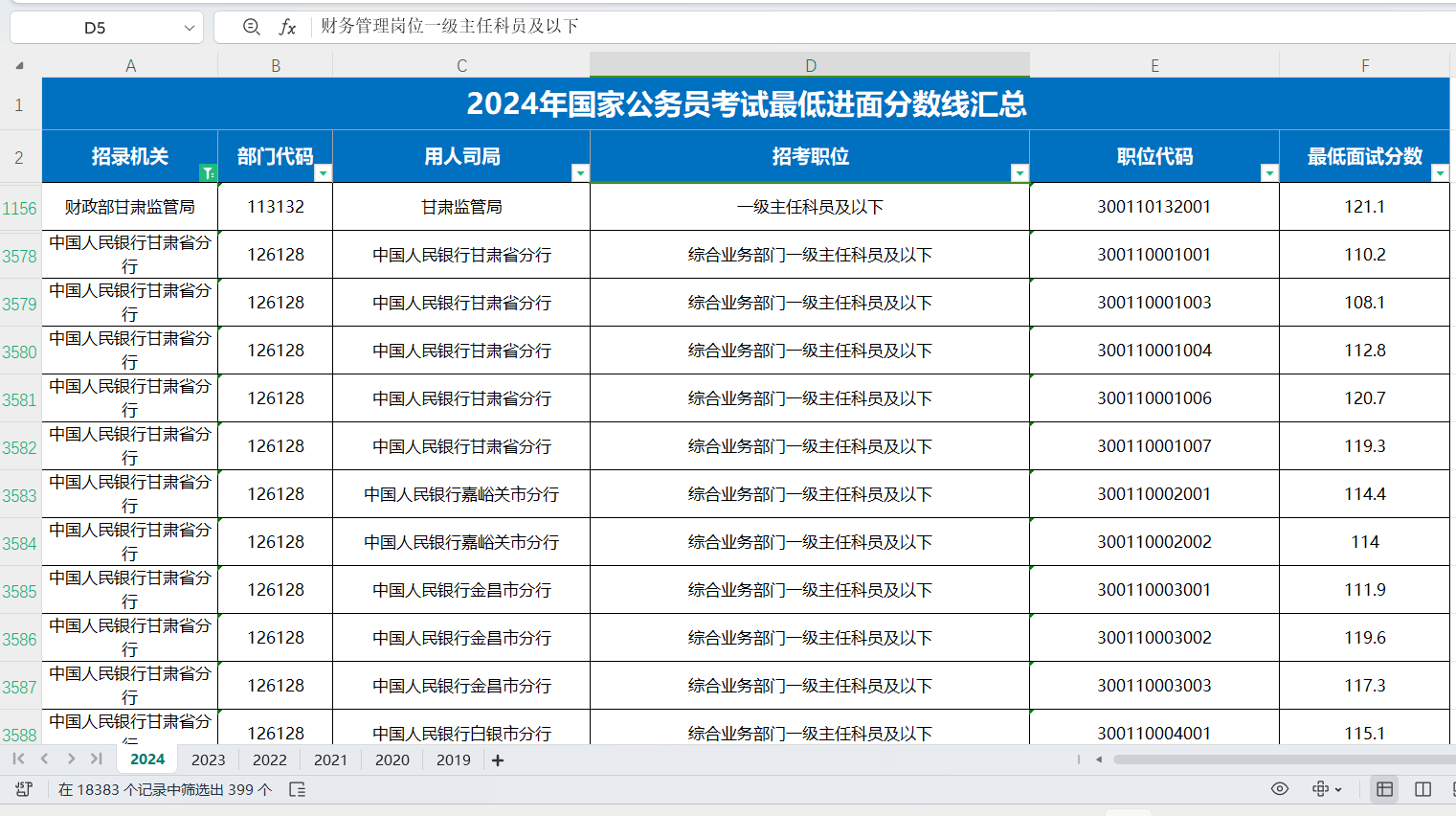The image size is (1456, 816).
Task: Open the Name Box dropdown arrow
Action: point(189,28)
